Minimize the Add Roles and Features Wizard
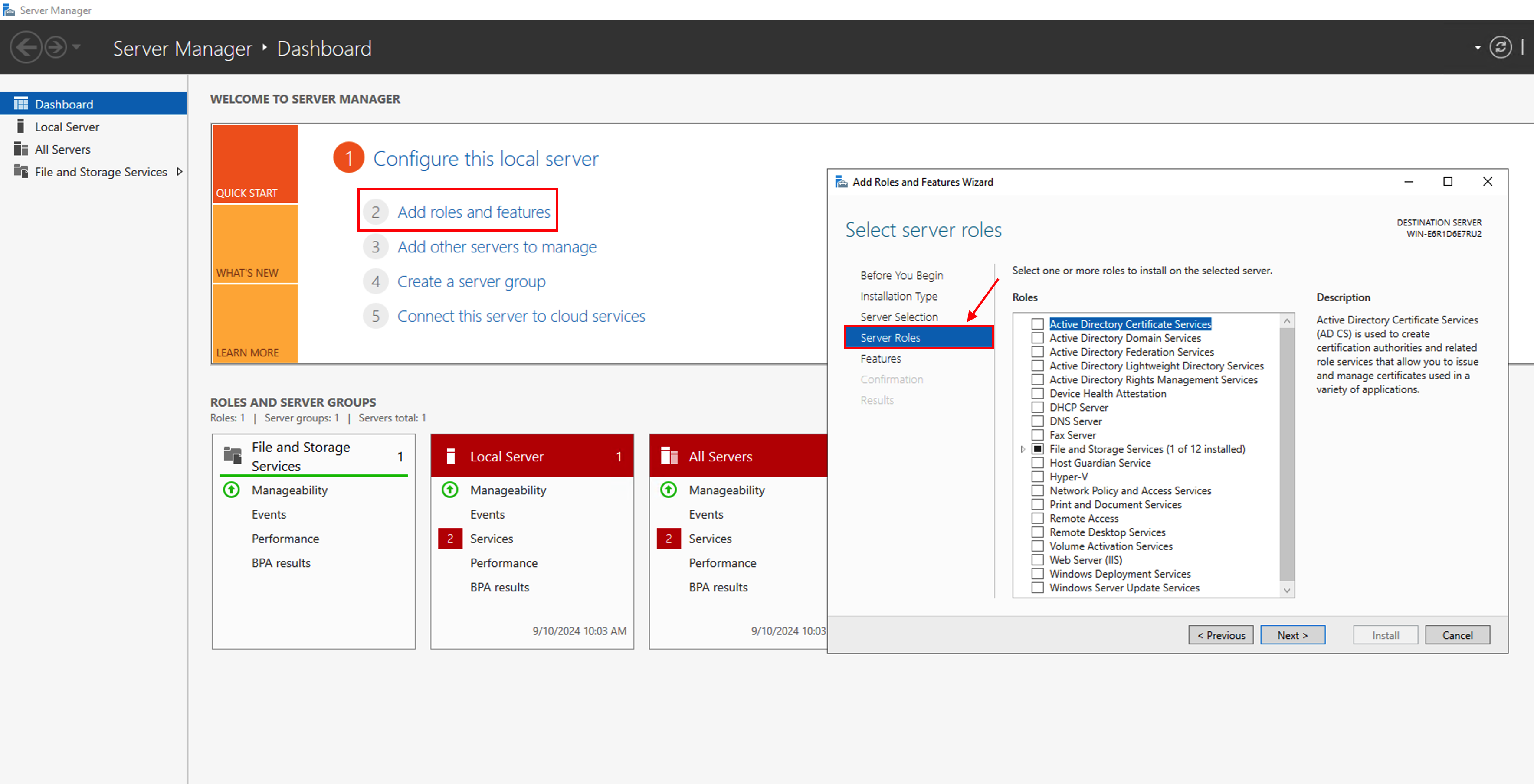Screen dimensions: 1534x784 1408,182
